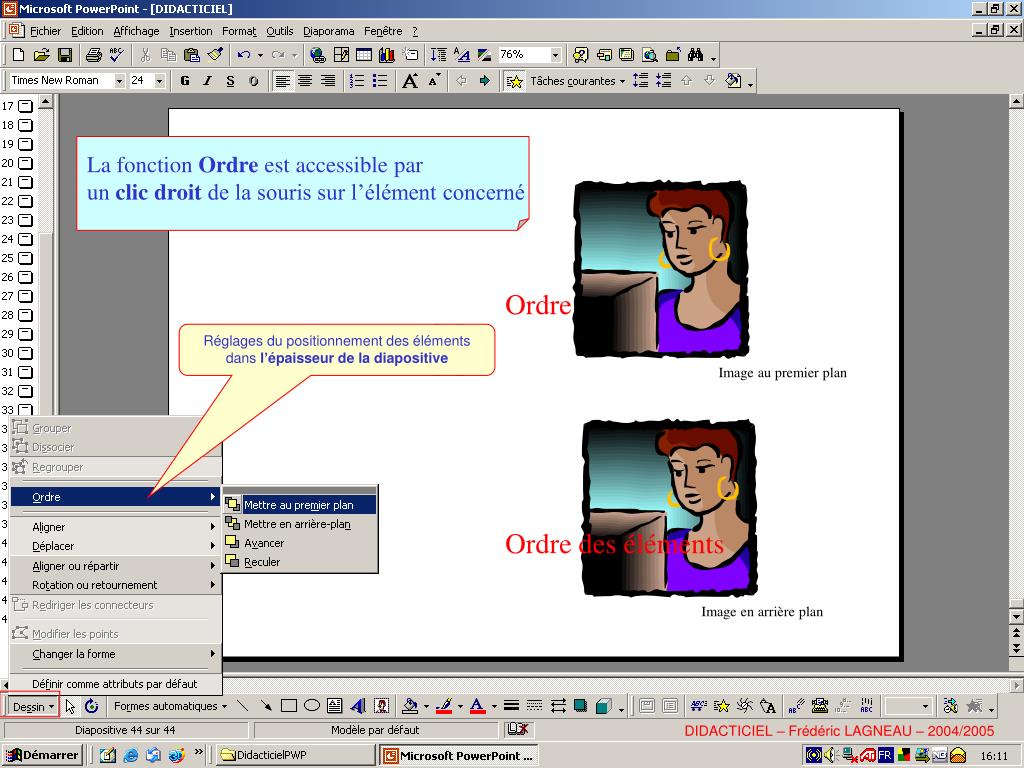1024x768 pixels.
Task: Toggle bold formatting G button
Action: pyautogui.click(x=185, y=81)
